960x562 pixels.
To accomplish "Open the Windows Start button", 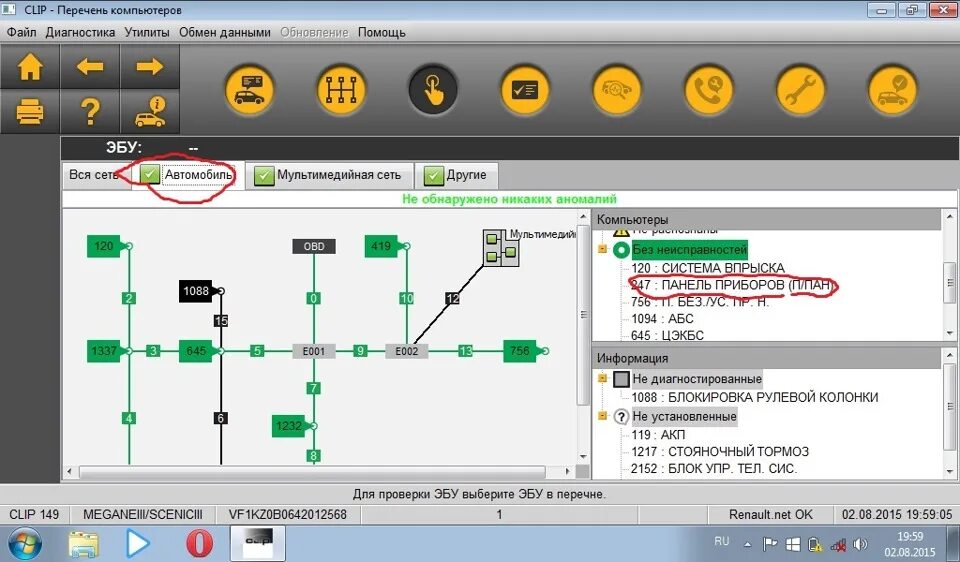I will 23,544.
